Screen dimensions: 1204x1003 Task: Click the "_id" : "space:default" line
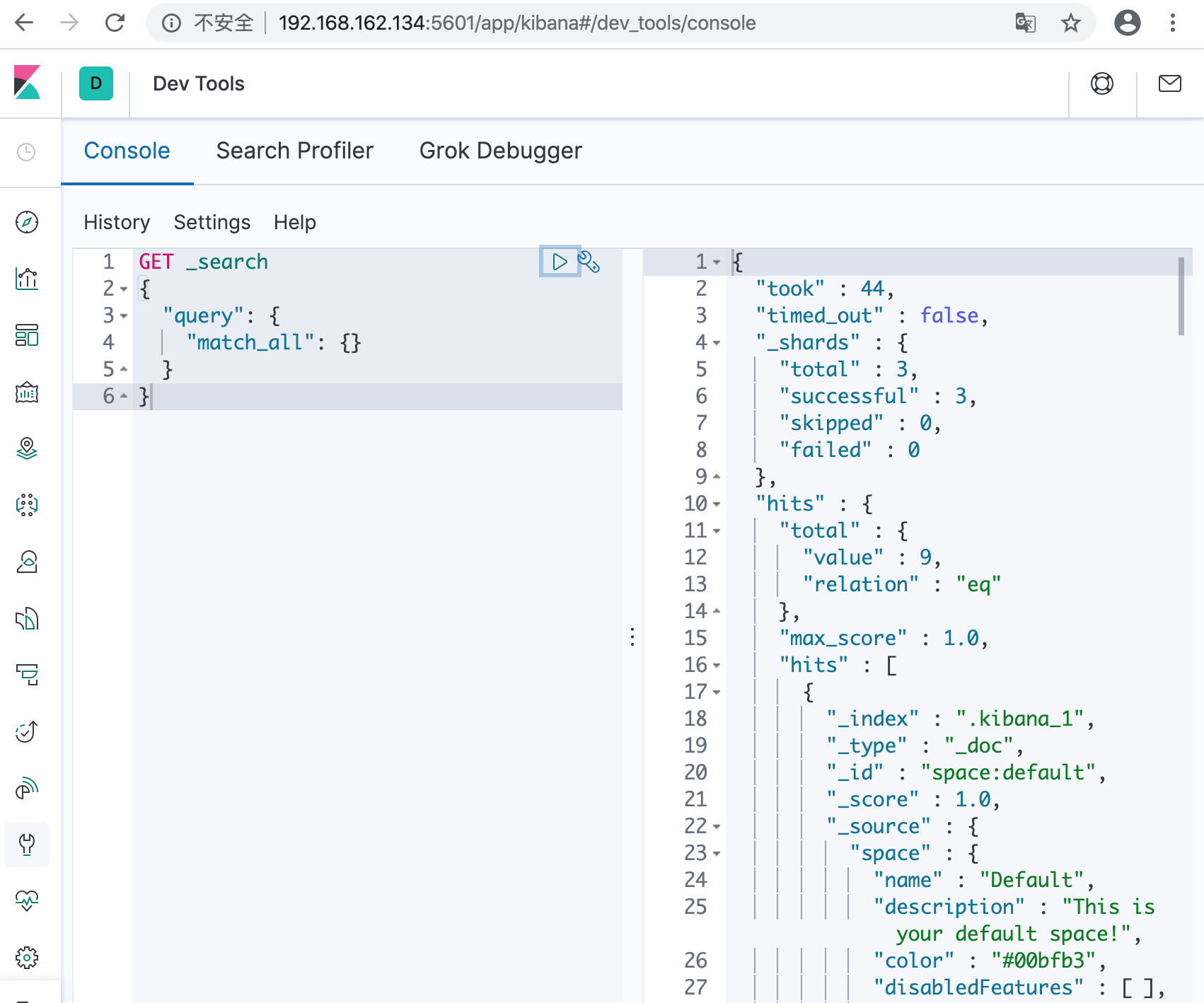[x=966, y=772]
